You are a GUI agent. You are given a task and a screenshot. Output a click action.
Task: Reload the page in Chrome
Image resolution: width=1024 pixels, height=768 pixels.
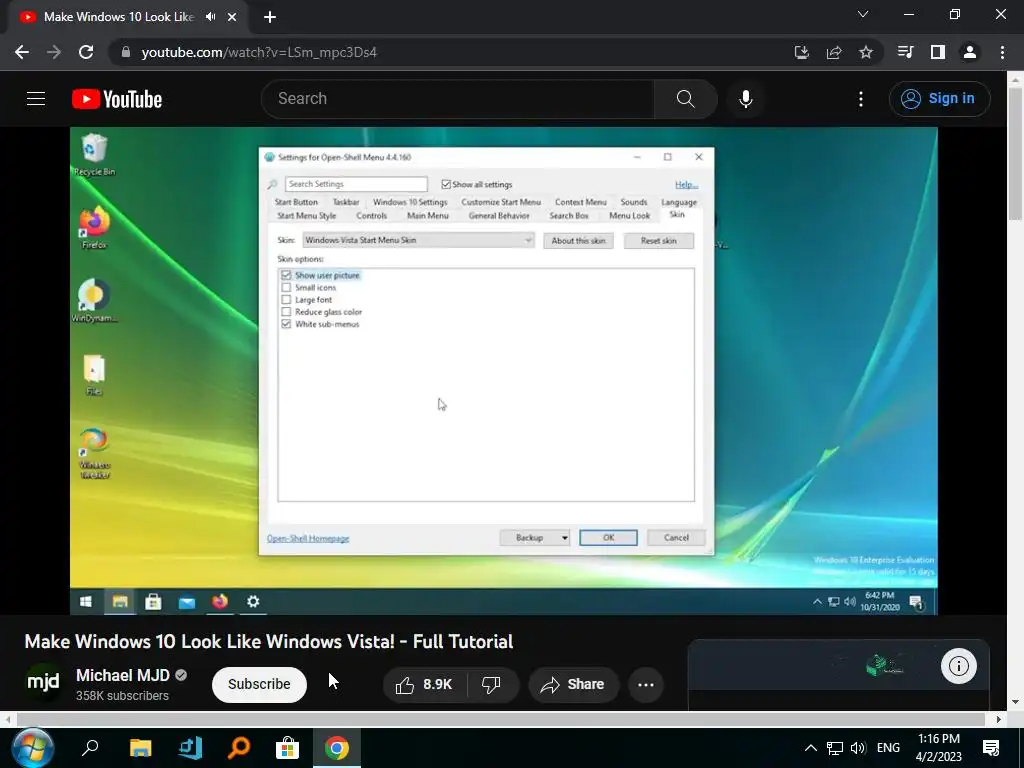pyautogui.click(x=86, y=52)
